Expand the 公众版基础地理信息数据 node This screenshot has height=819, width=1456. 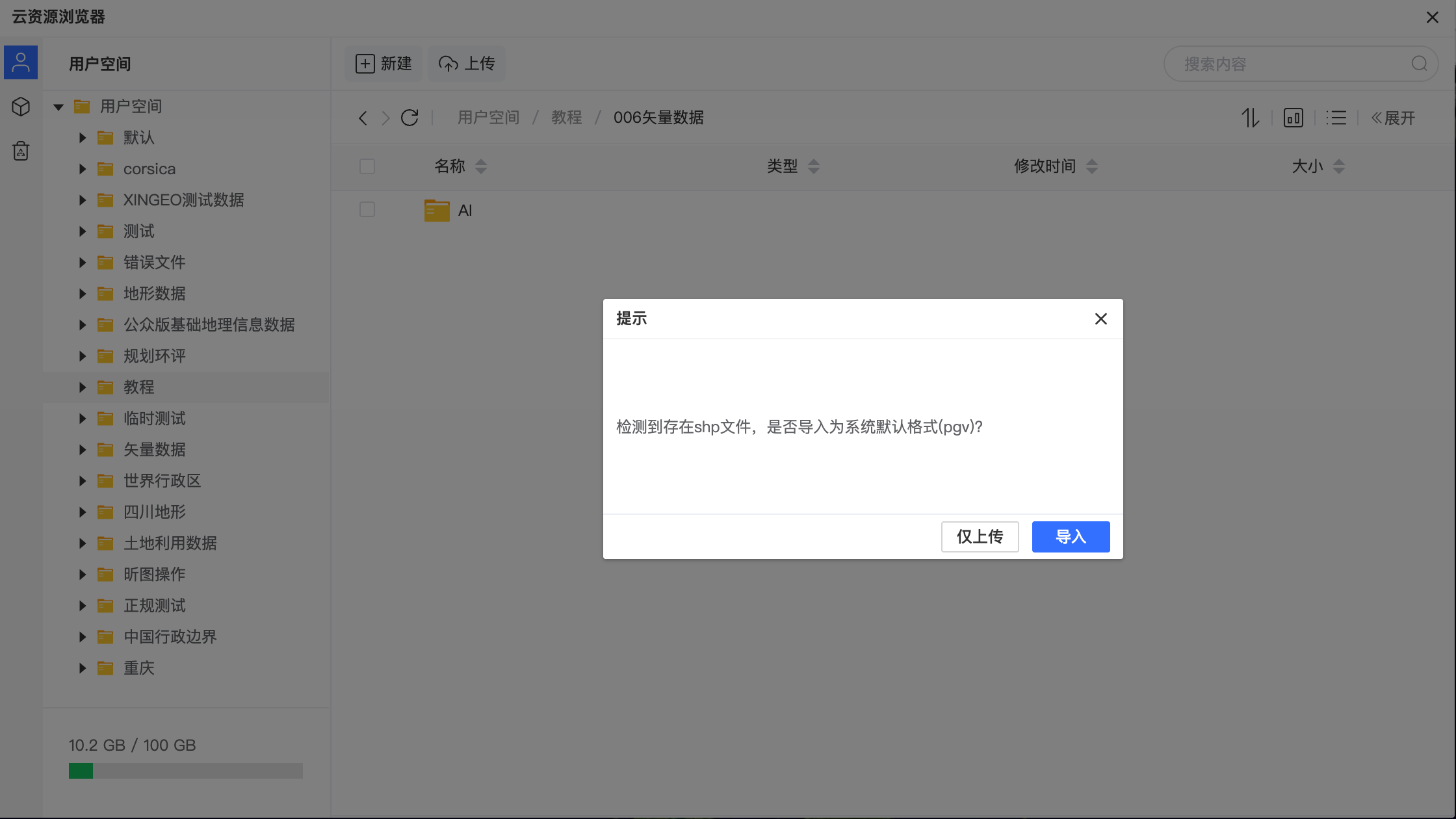click(83, 325)
